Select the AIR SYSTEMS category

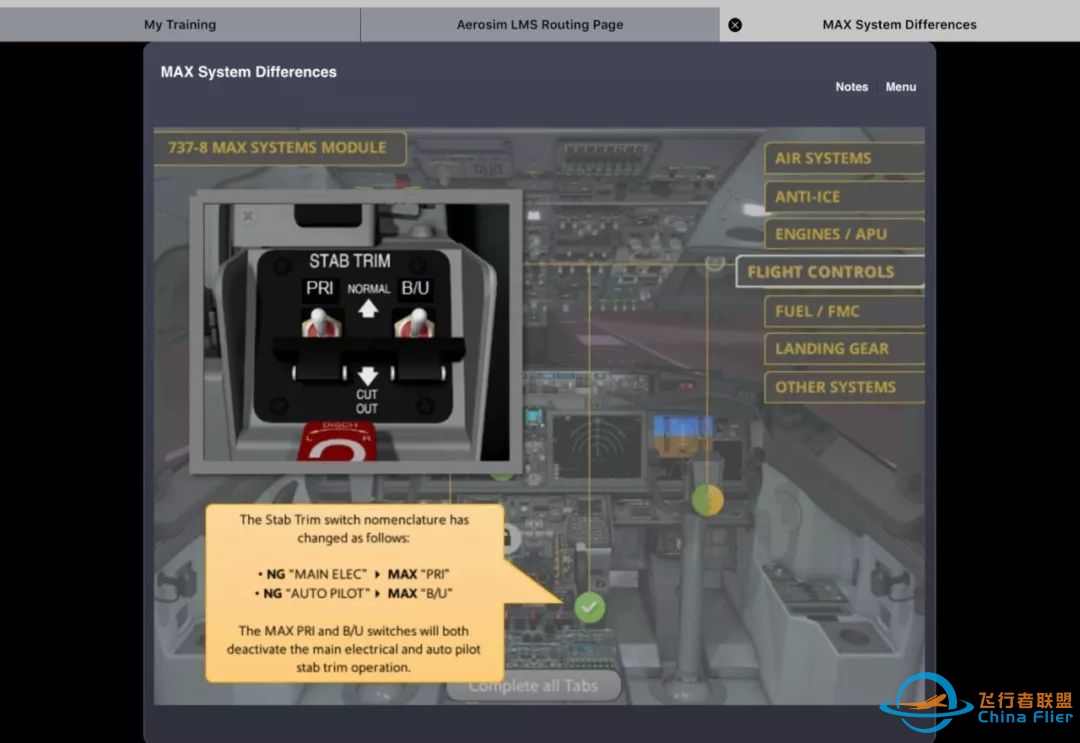(x=844, y=158)
